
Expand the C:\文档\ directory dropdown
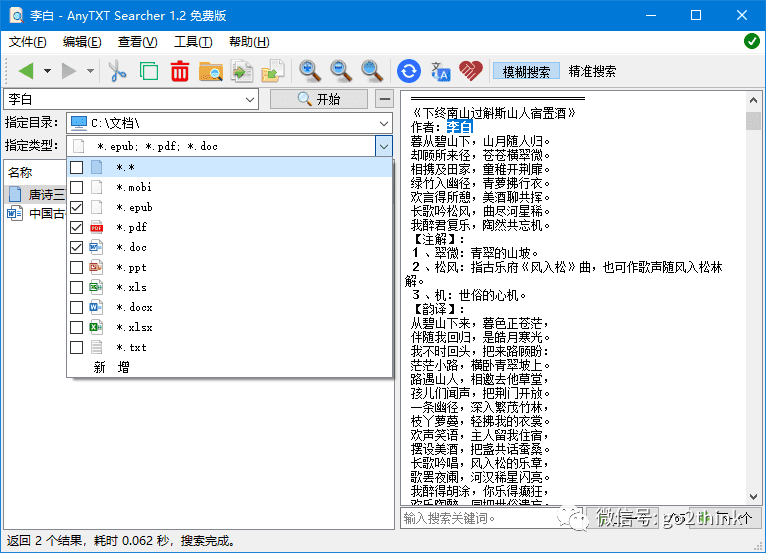tap(384, 124)
